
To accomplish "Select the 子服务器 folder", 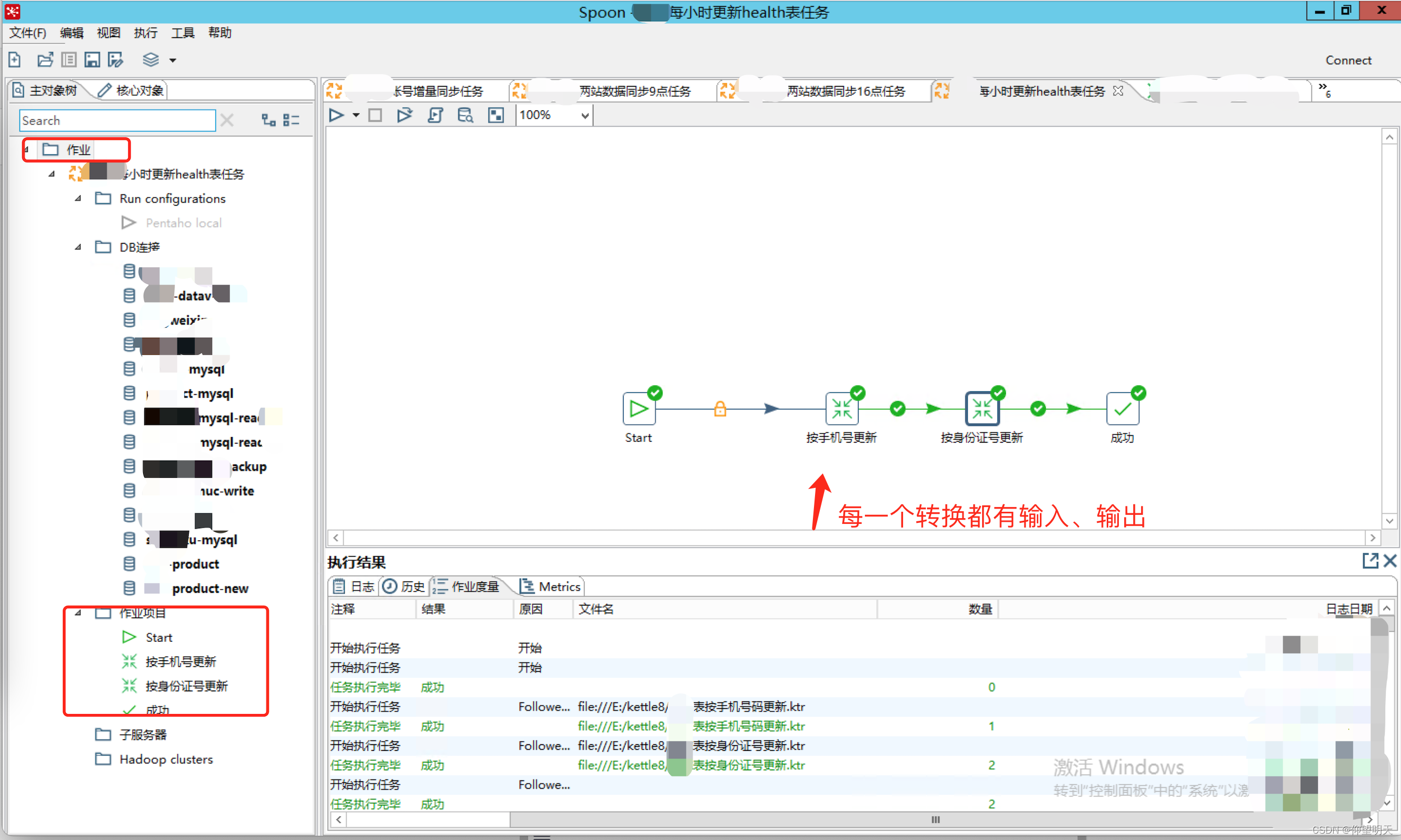I will click(x=143, y=734).
